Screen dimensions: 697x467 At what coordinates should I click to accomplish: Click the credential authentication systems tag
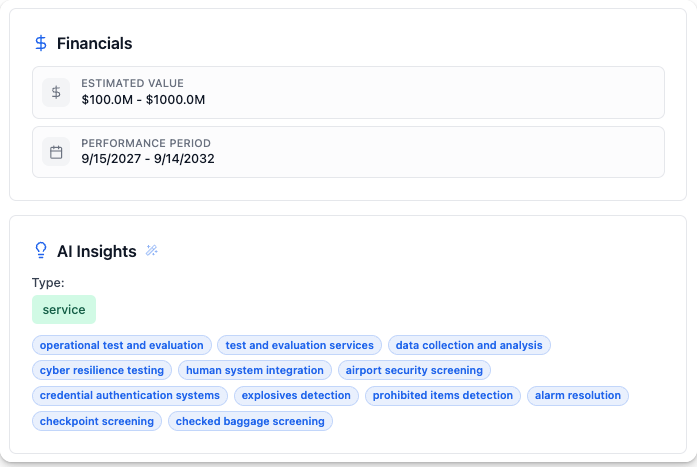[130, 395]
